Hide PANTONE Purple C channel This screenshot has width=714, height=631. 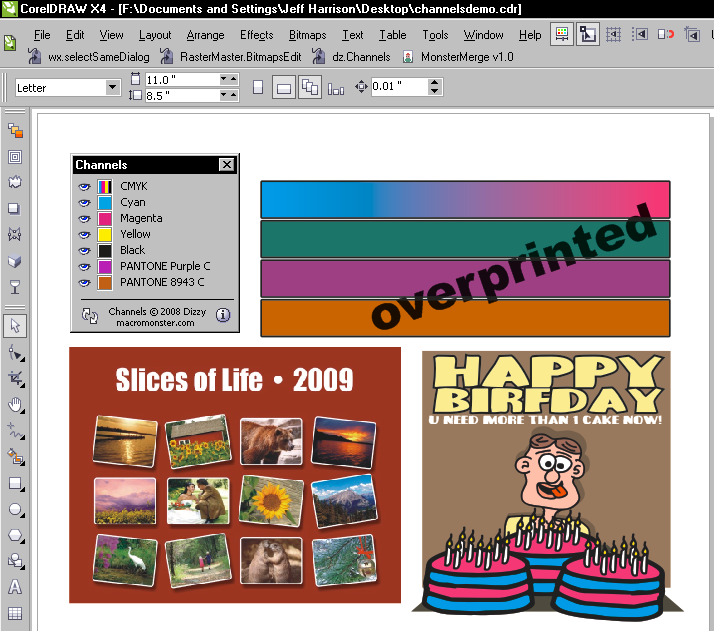coord(84,266)
